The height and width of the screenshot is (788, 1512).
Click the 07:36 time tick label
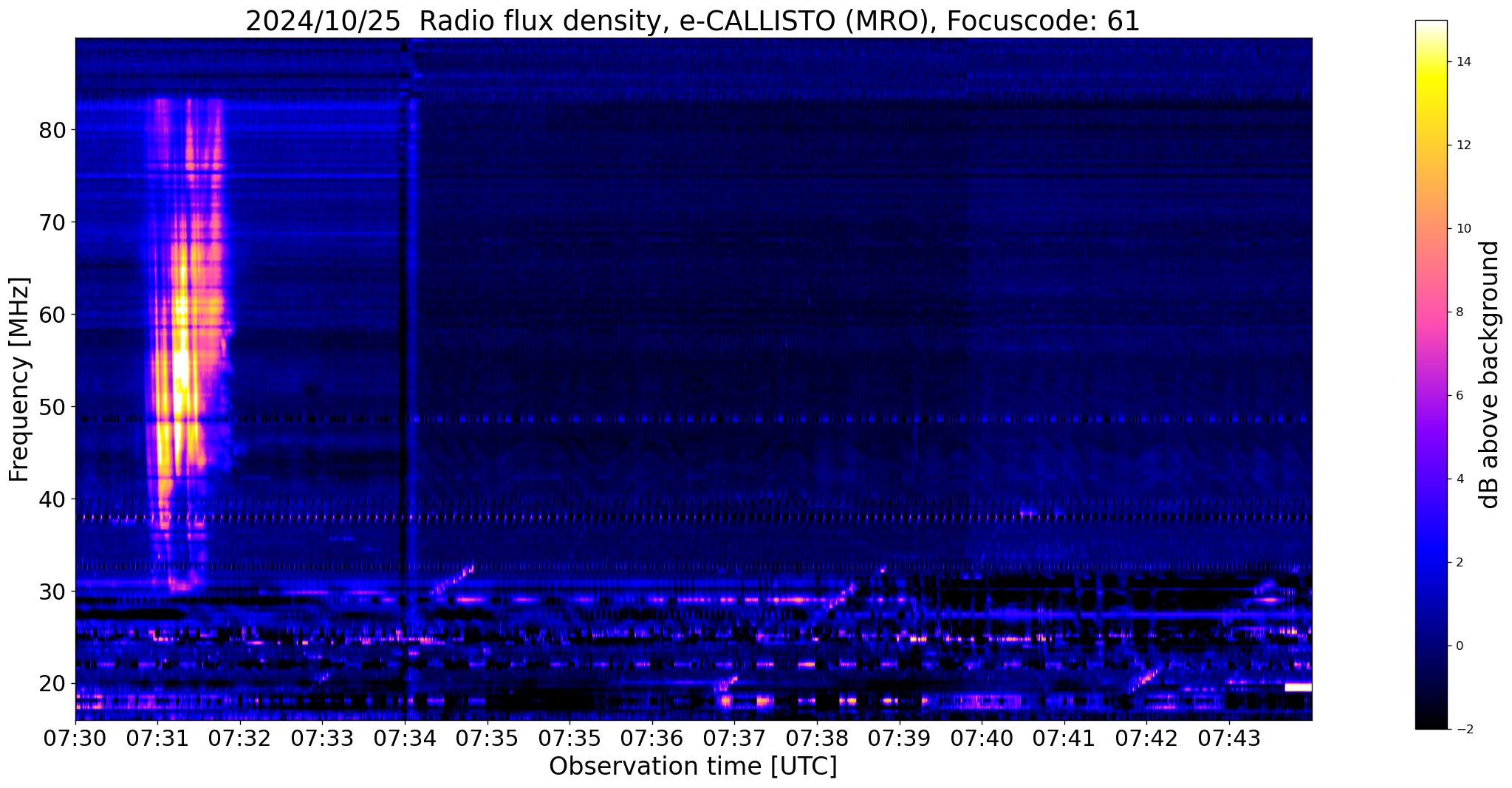[651, 739]
